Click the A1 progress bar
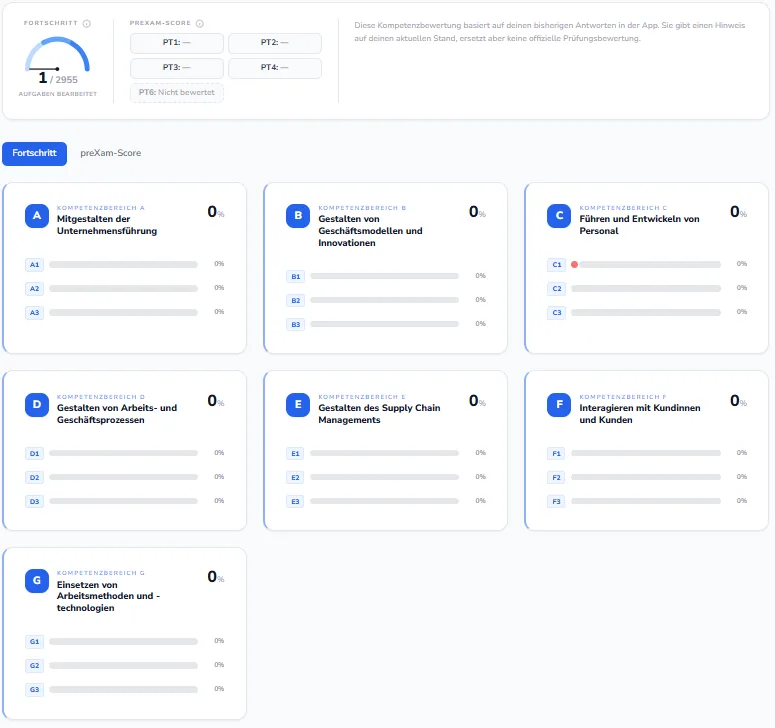The height and width of the screenshot is (728, 775). click(123, 264)
